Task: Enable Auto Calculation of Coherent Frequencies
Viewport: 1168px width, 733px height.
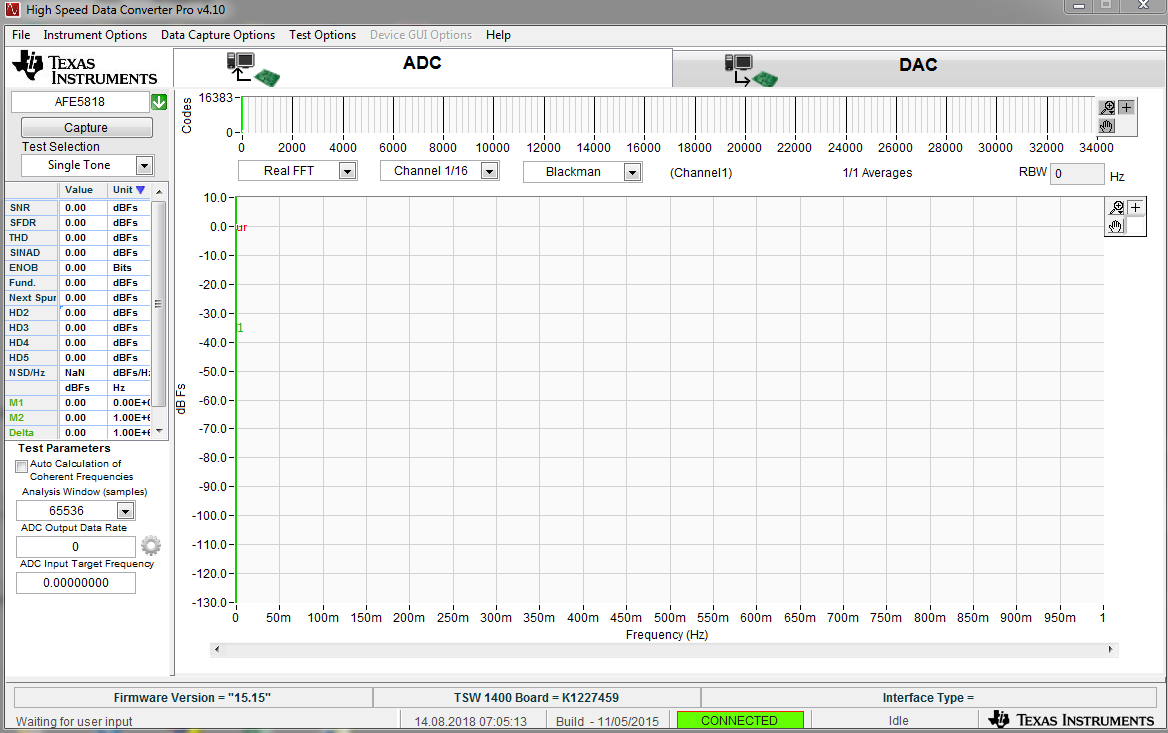Action: (x=22, y=466)
